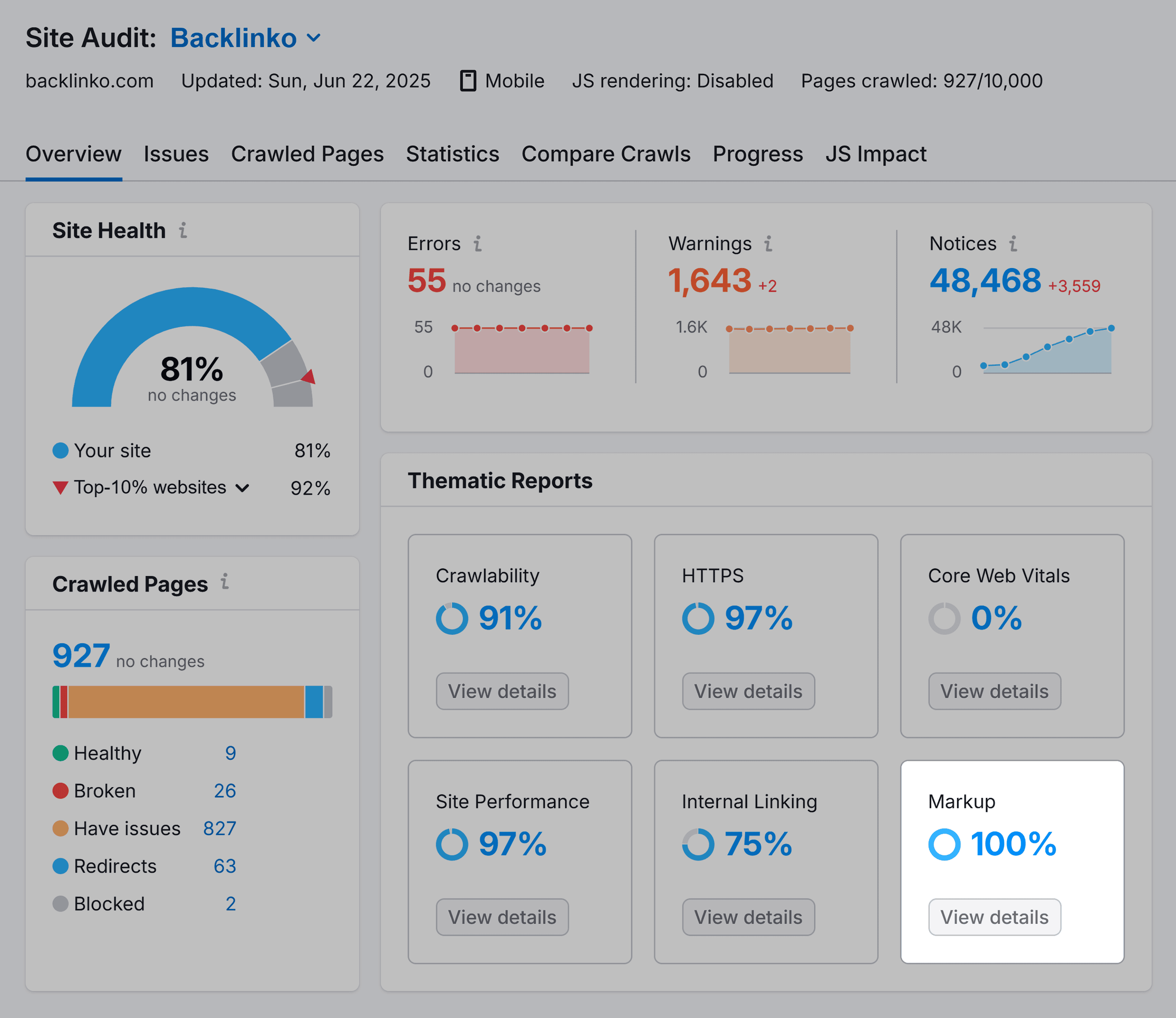Click the blue Your site legend dot

(60, 450)
